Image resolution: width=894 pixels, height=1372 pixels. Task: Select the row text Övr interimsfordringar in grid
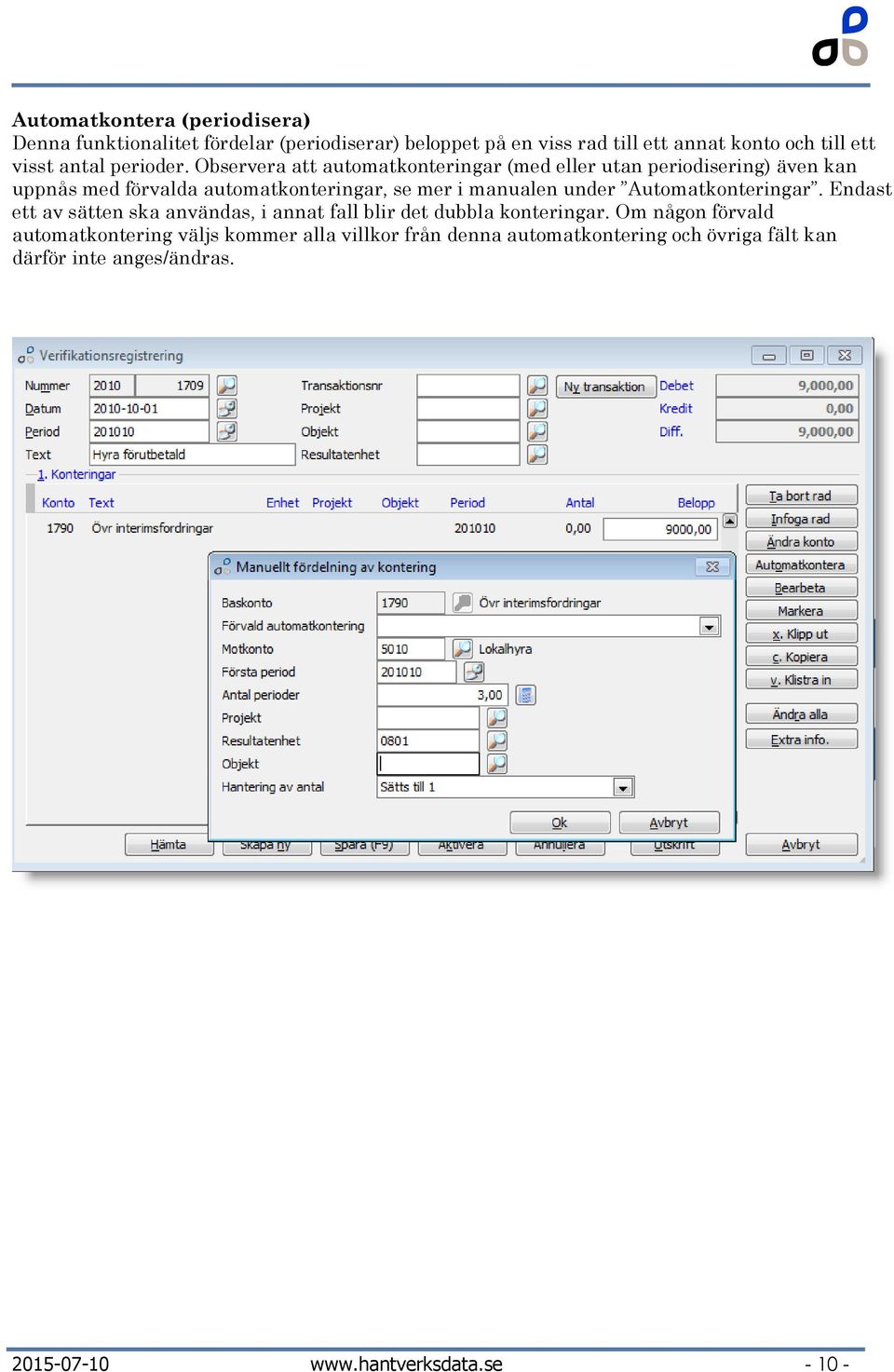pyautogui.click(x=152, y=528)
